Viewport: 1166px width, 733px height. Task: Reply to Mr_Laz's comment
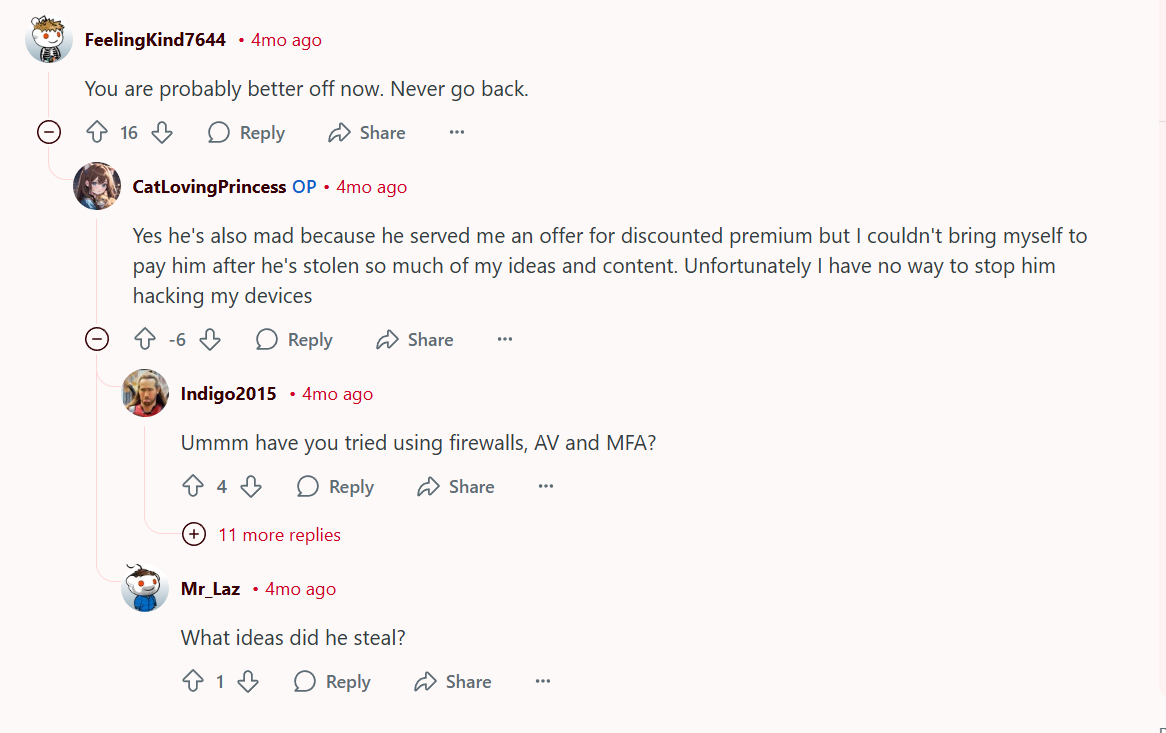(333, 682)
